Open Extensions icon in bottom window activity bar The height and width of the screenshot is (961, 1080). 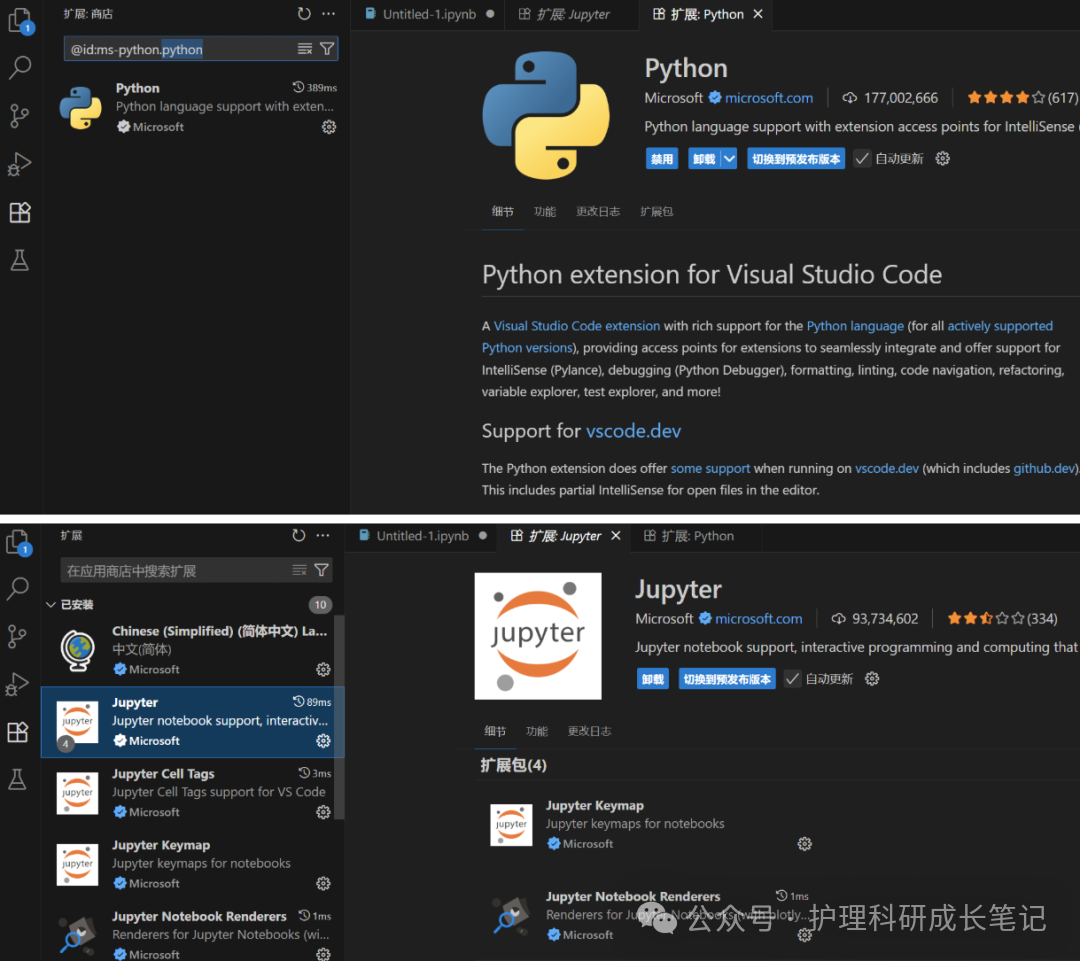tap(18, 732)
